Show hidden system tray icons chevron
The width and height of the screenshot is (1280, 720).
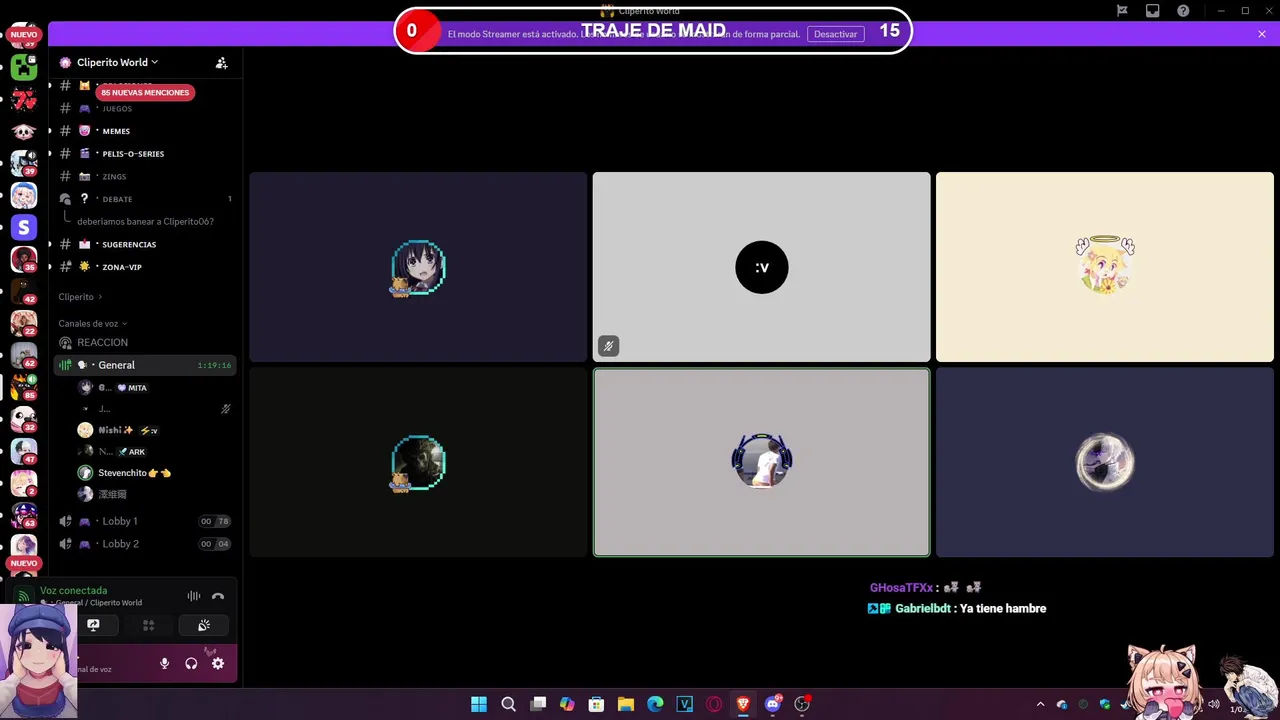[1040, 704]
